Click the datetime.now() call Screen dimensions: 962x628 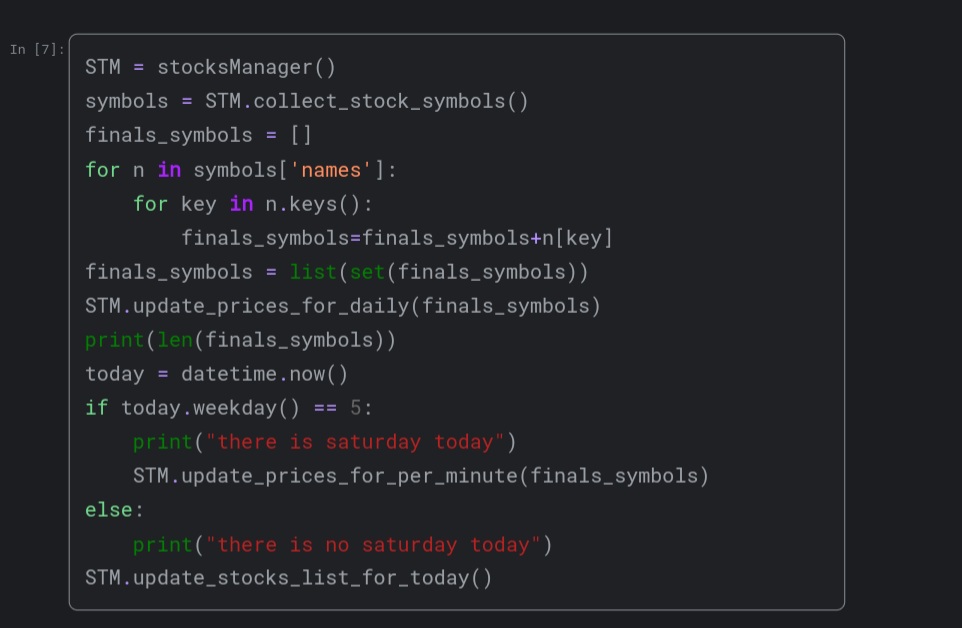pyautogui.click(x=264, y=374)
